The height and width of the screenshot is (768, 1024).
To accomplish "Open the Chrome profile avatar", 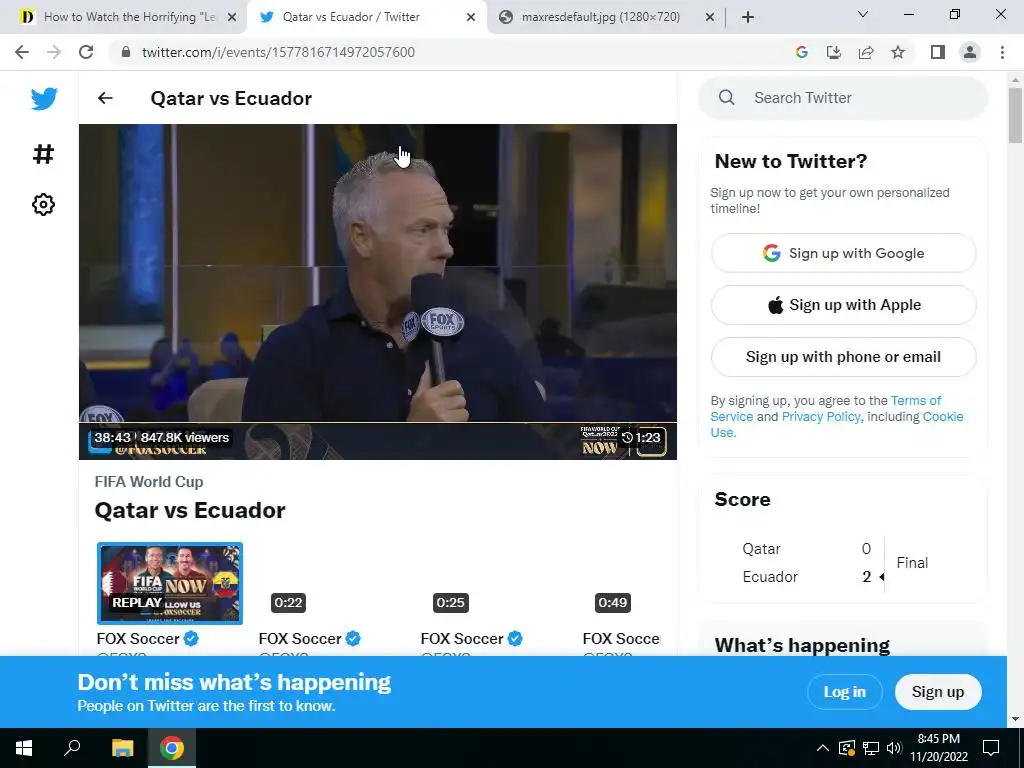I will tap(970, 52).
